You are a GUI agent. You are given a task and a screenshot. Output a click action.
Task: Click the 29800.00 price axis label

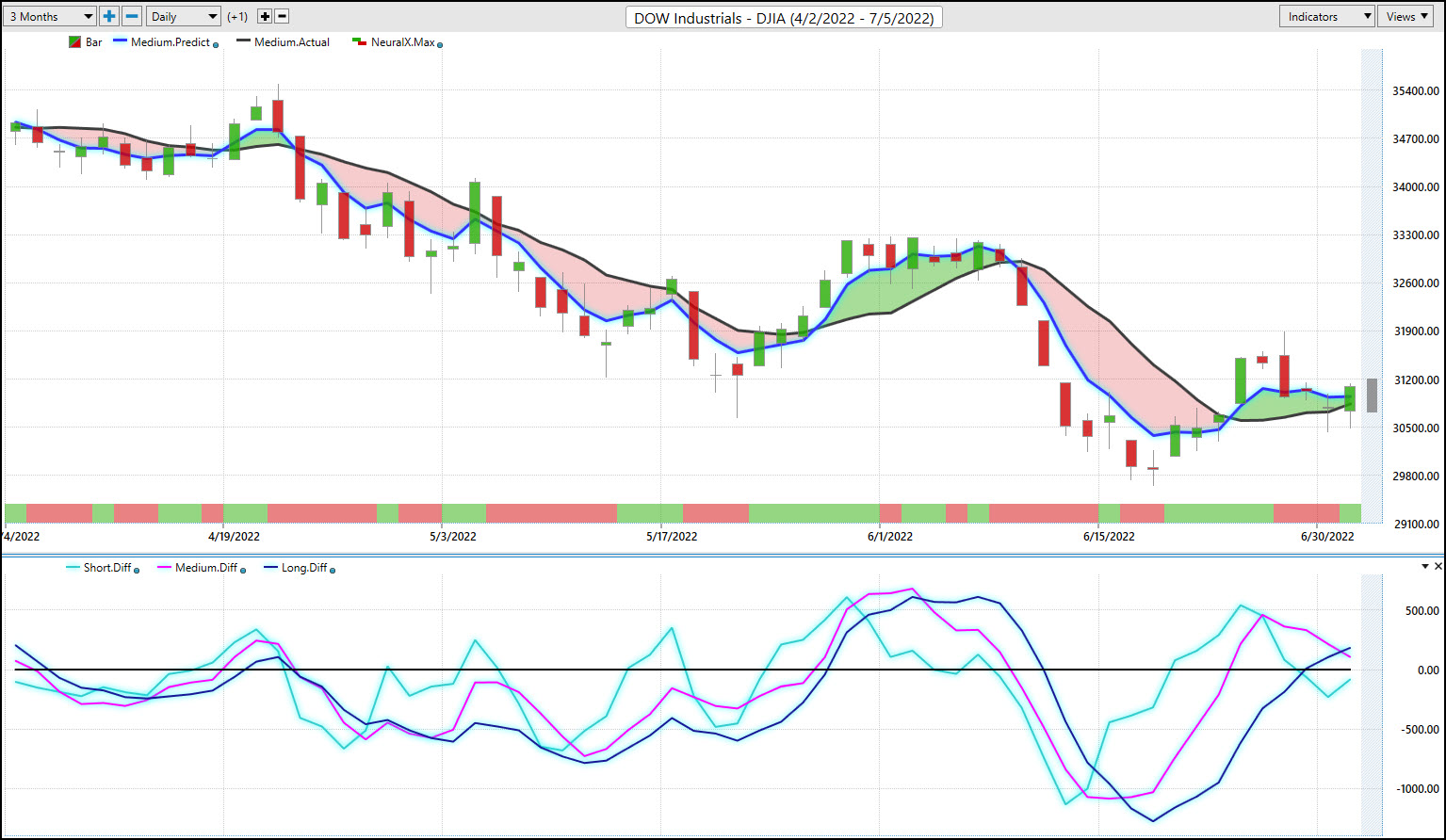[x=1414, y=477]
